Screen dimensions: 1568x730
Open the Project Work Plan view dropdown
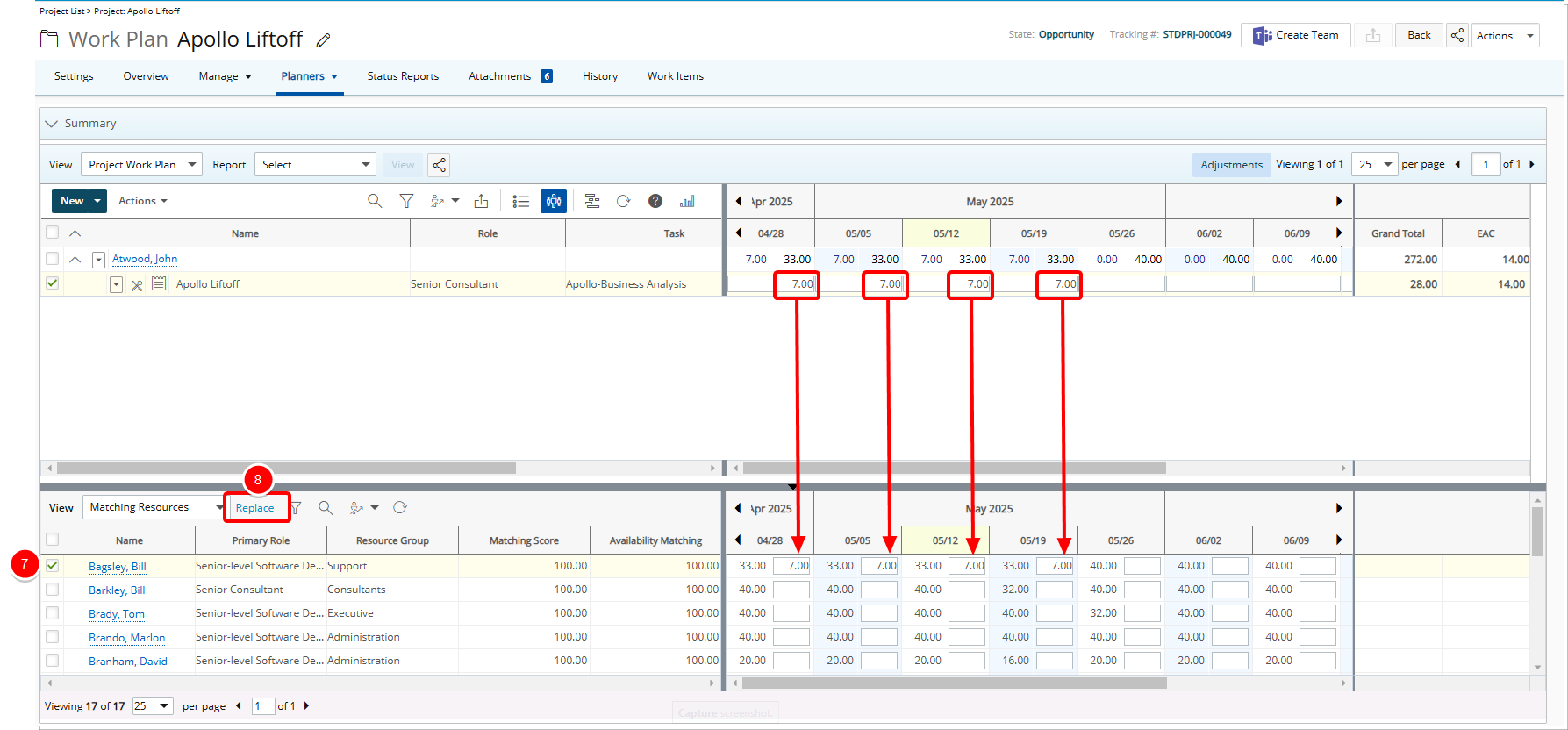click(x=141, y=164)
